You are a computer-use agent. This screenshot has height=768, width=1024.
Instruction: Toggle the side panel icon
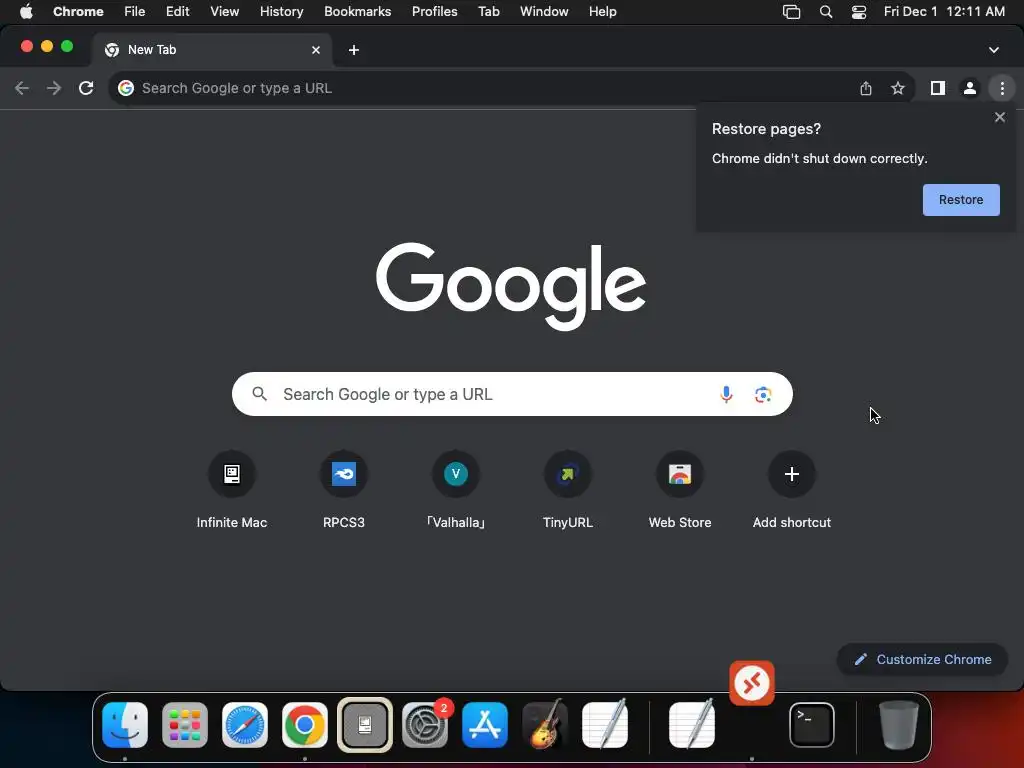(938, 88)
